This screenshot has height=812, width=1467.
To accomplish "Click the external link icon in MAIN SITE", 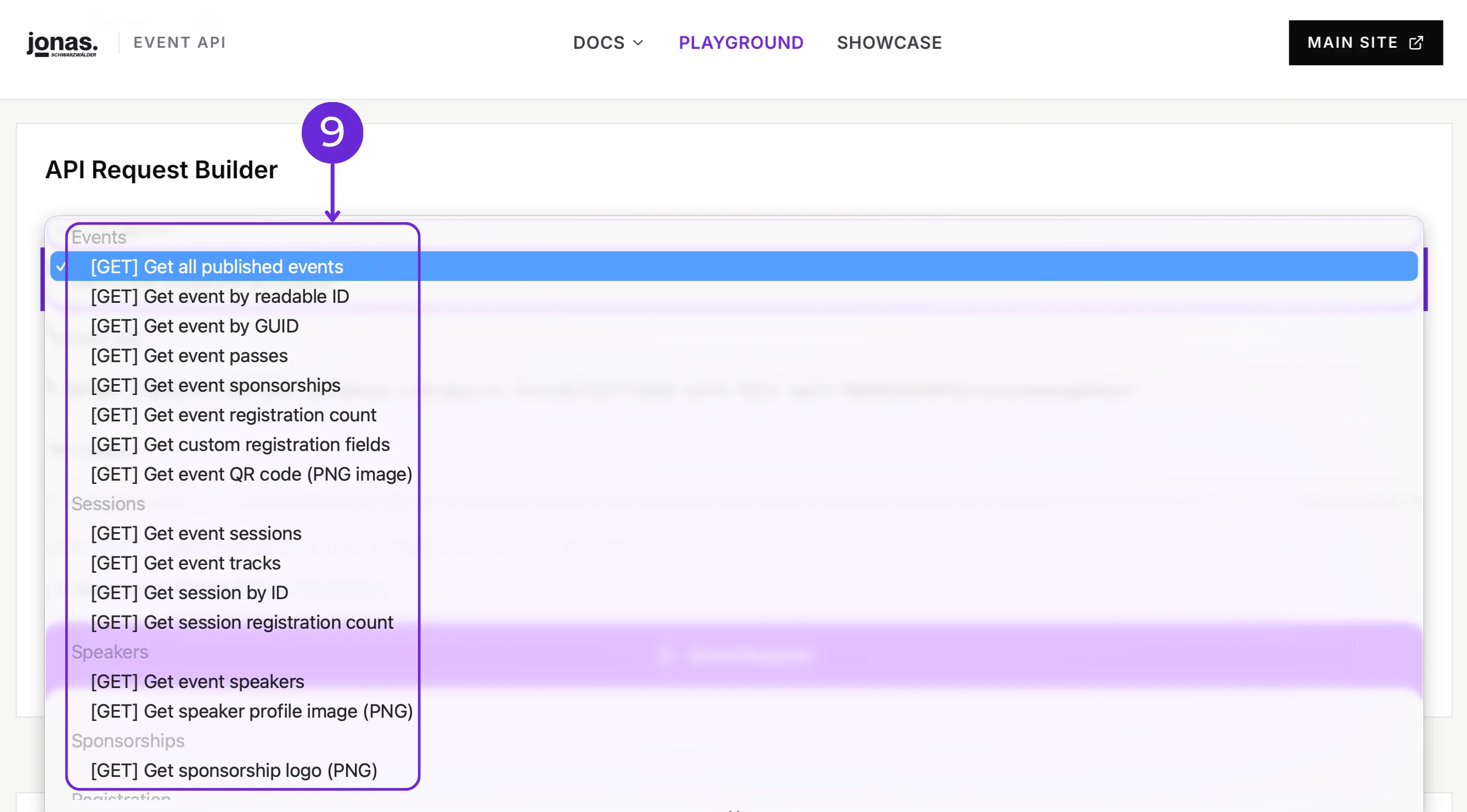I will pos(1415,43).
